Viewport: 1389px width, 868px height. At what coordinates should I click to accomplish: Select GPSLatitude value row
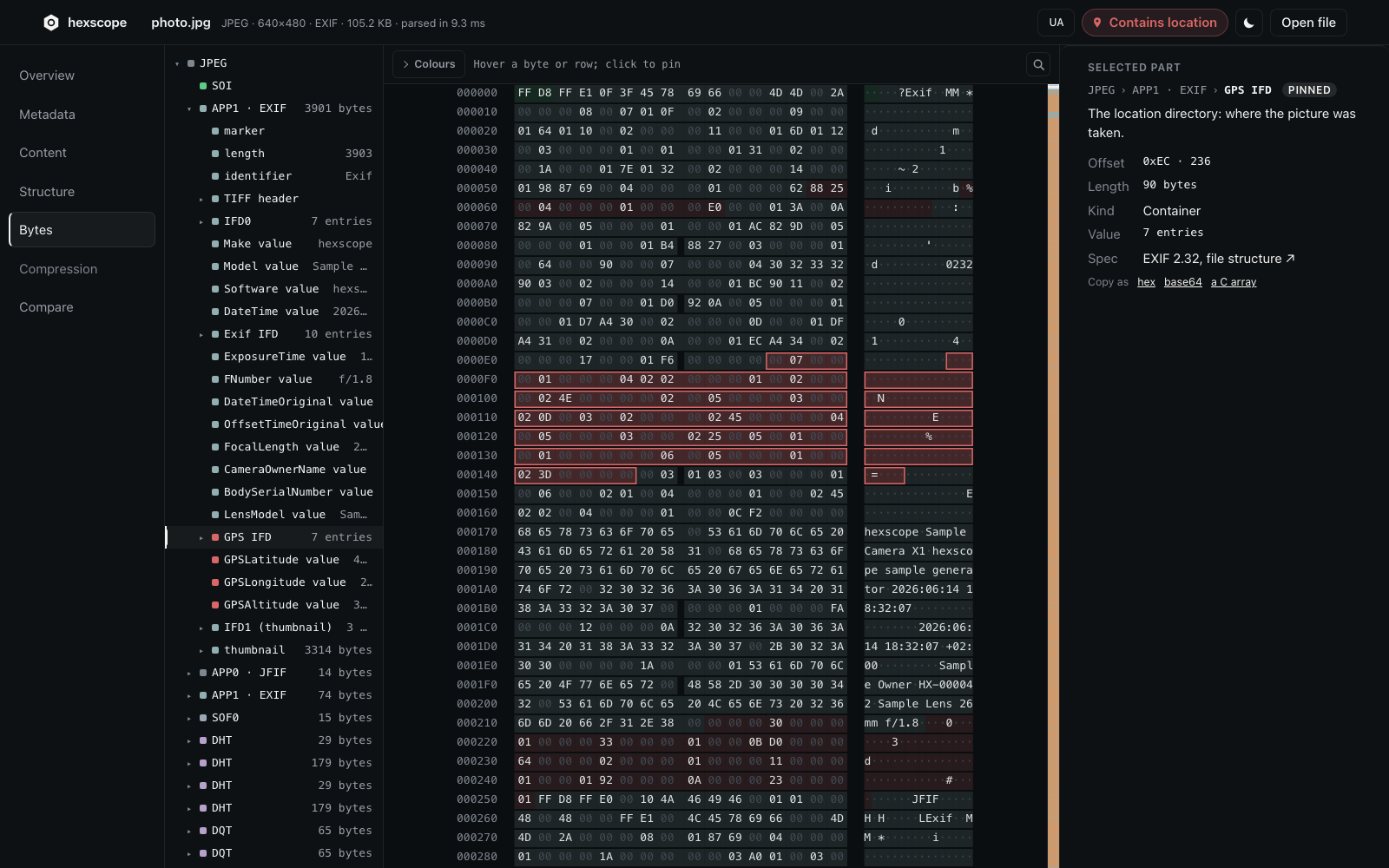(x=274, y=560)
